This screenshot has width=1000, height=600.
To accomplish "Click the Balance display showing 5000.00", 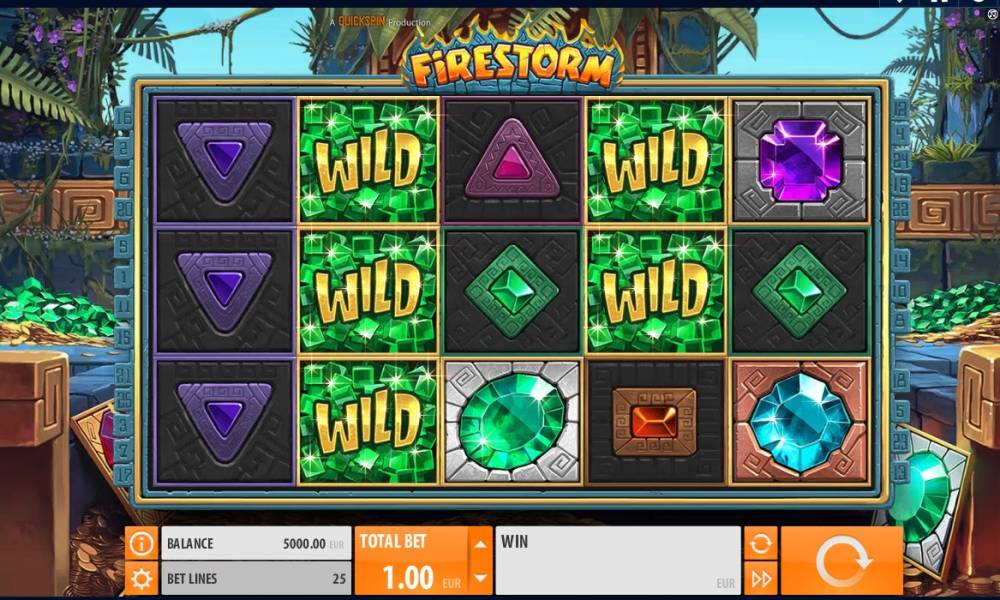I will 256,543.
